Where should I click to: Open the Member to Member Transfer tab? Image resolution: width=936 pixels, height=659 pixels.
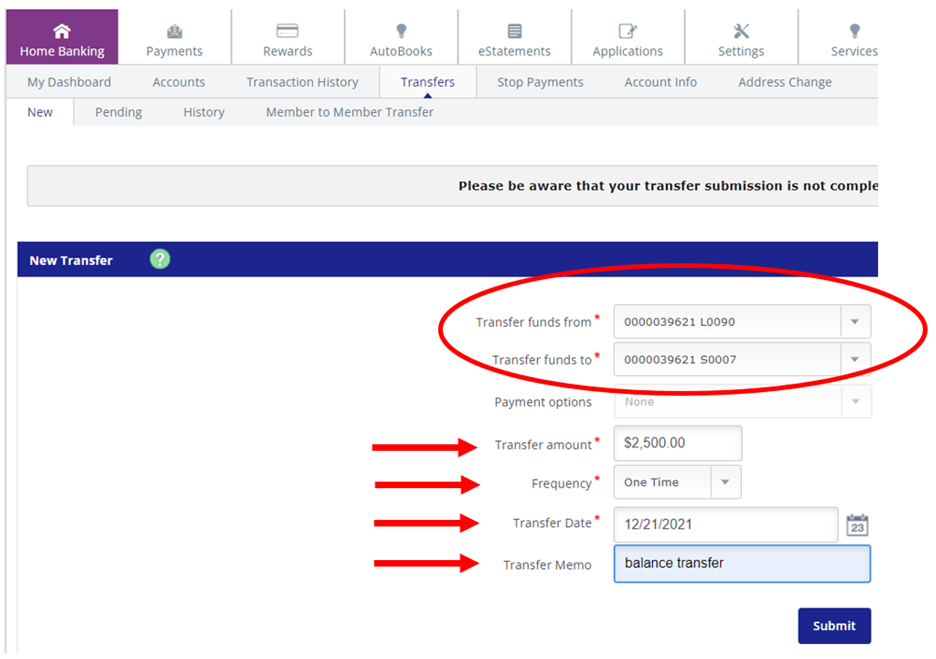(x=348, y=112)
